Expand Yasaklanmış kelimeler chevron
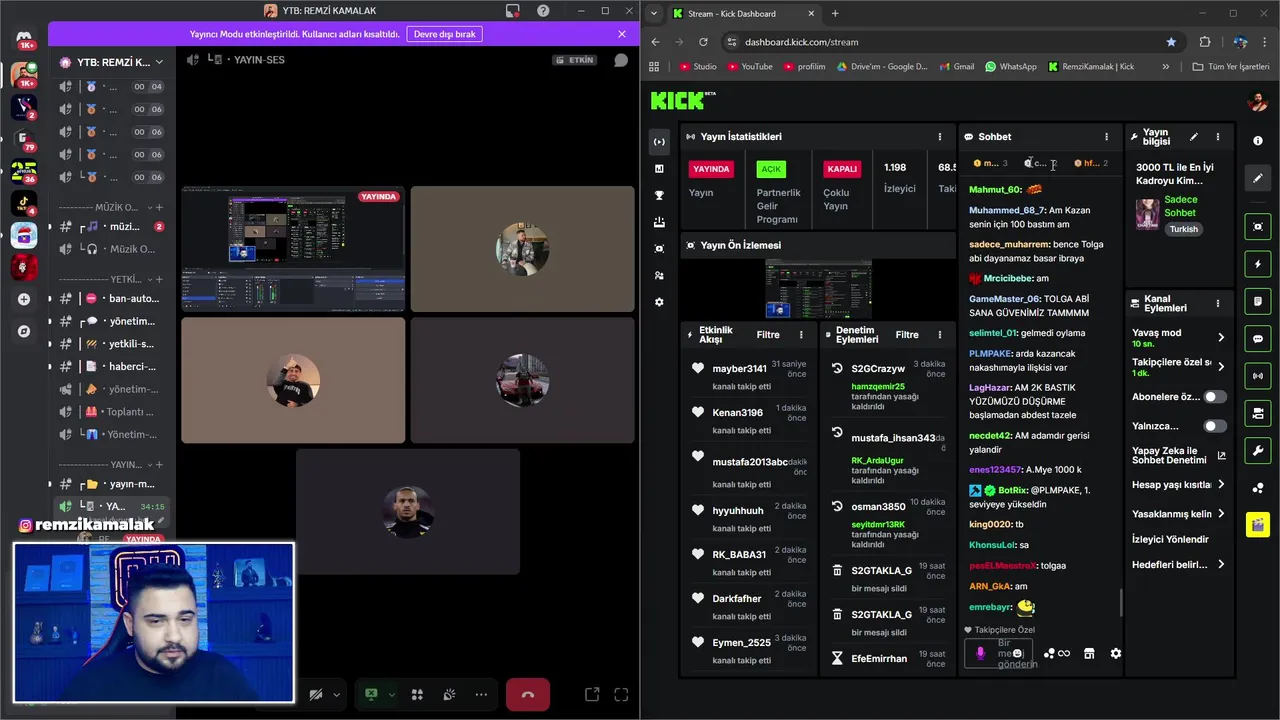Viewport: 1280px width, 720px height. [x=1221, y=514]
